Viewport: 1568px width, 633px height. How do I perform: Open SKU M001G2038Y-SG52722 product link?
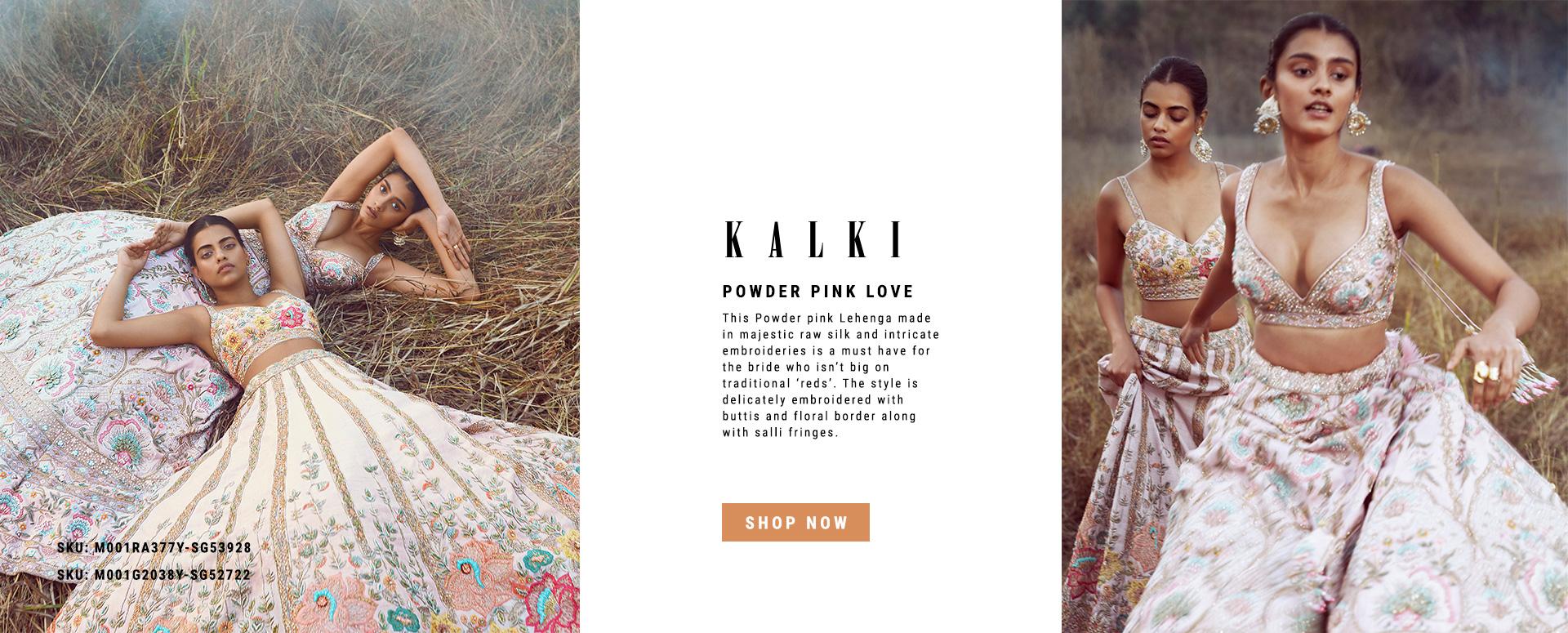click(154, 575)
